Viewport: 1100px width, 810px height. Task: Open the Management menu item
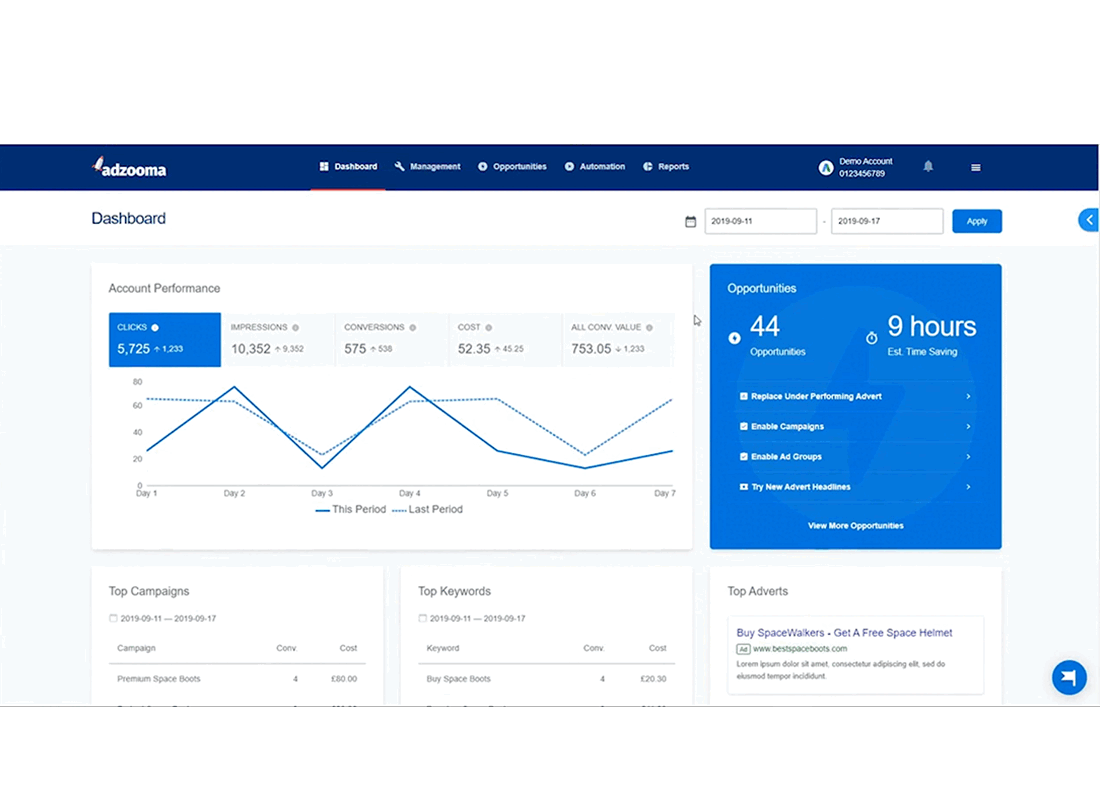[427, 167]
